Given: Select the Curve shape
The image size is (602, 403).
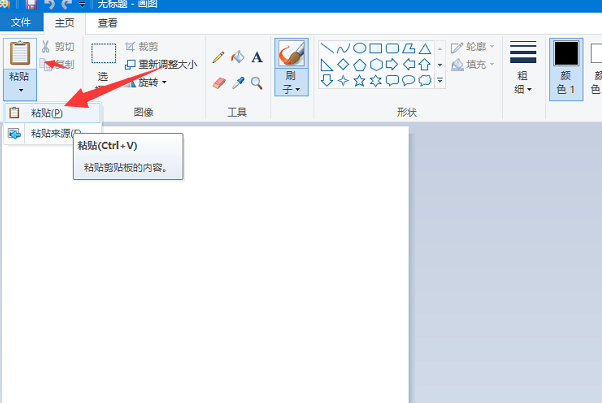Looking at the screenshot, I should pyautogui.click(x=343, y=48).
